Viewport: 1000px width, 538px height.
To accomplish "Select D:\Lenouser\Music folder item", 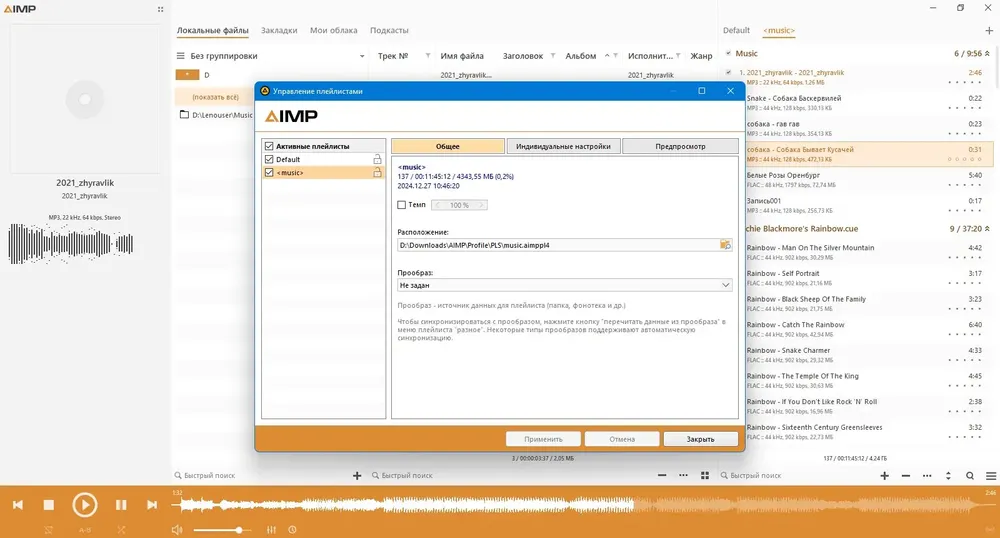I will pos(216,115).
